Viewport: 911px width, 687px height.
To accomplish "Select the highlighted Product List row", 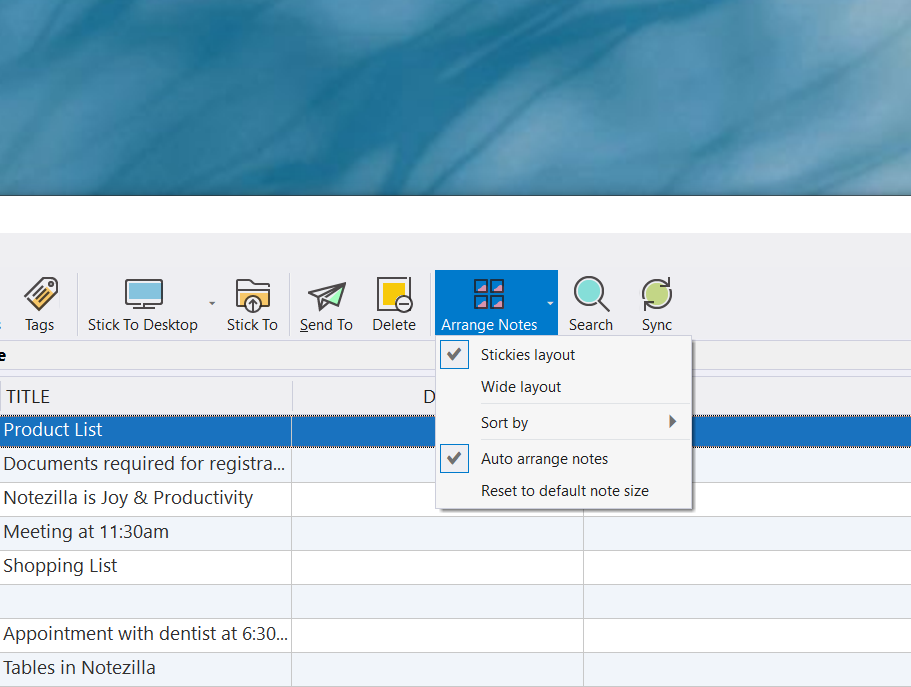I will coord(51,429).
